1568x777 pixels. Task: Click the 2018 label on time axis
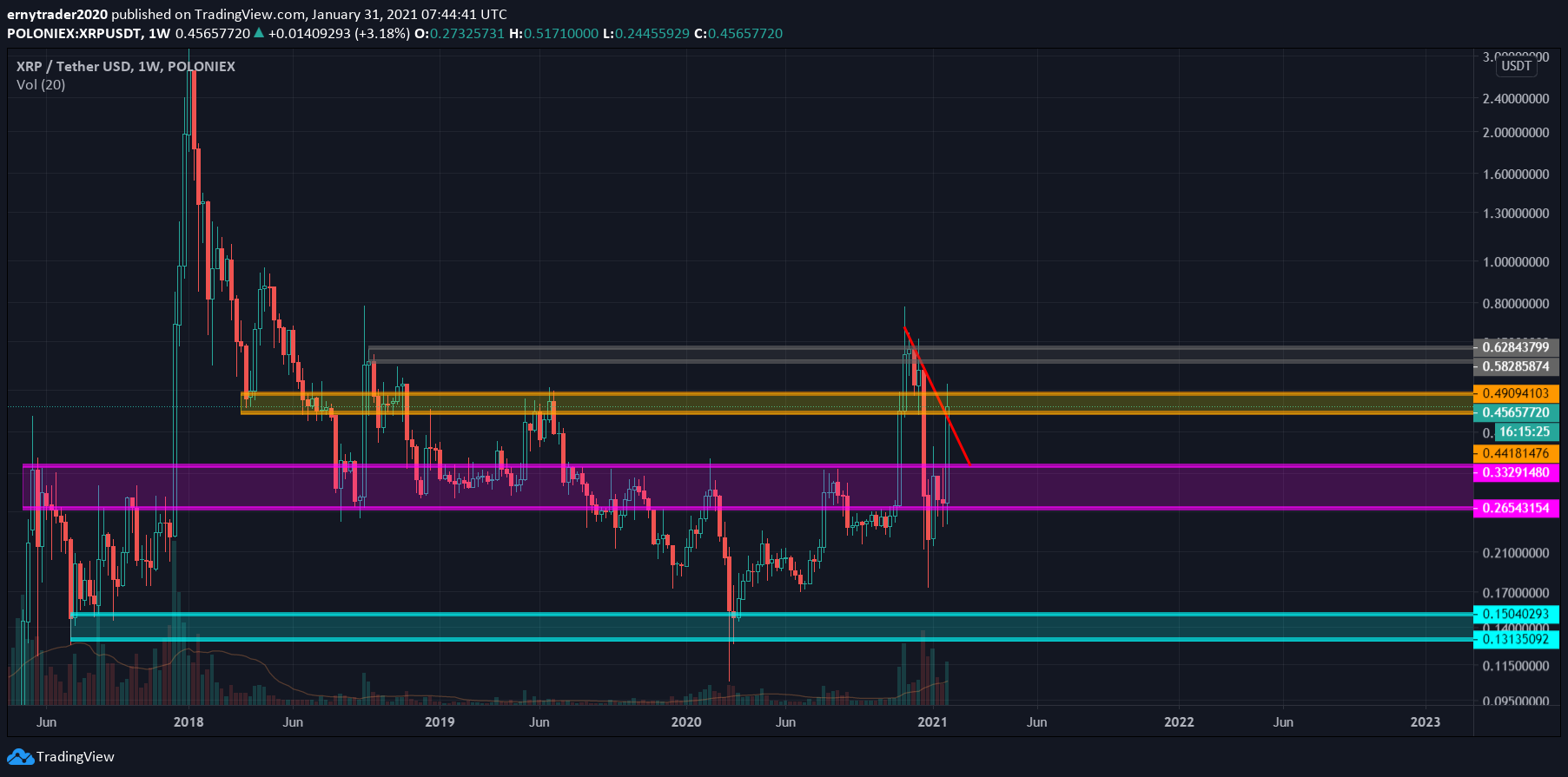189,722
